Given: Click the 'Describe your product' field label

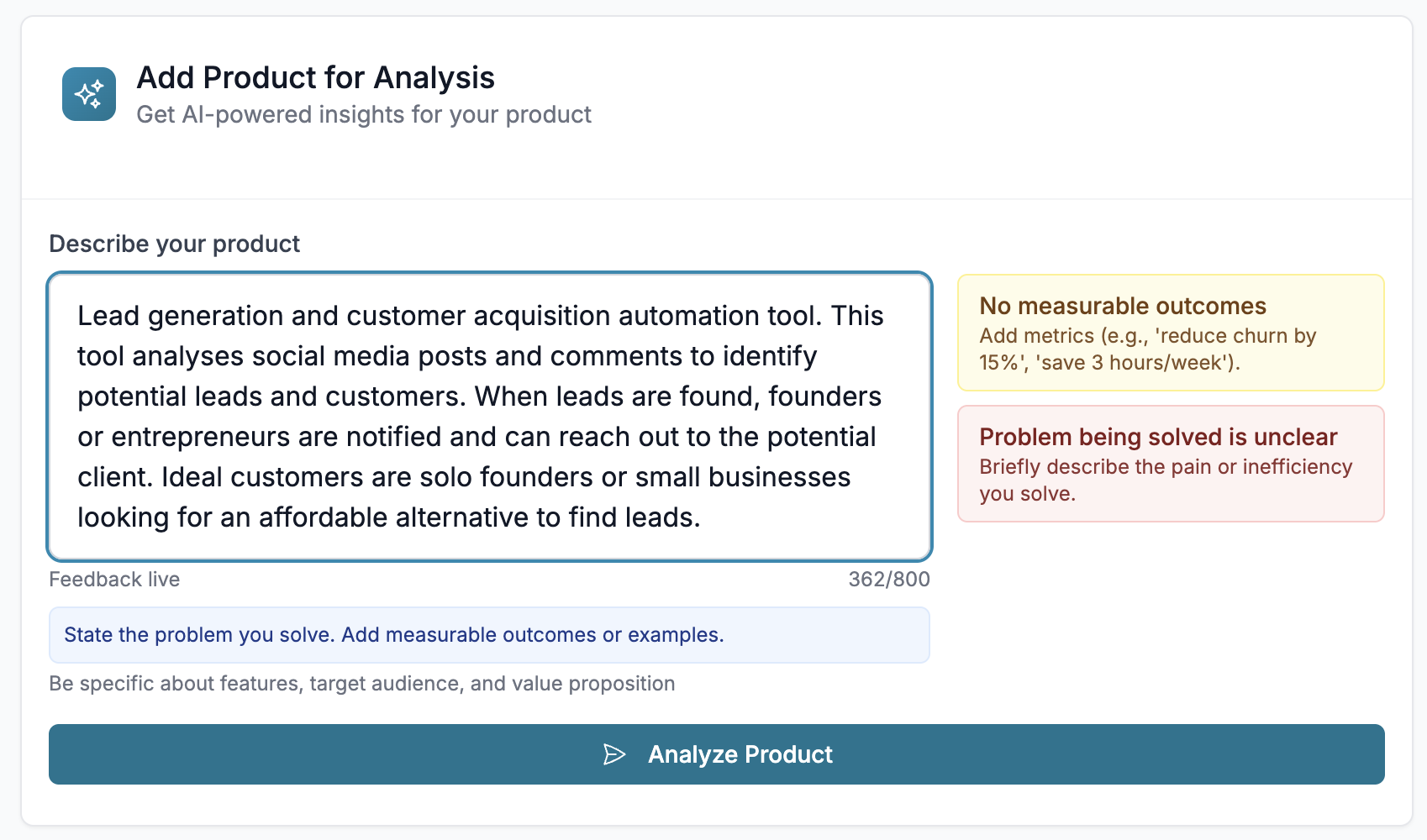Looking at the screenshot, I should click(174, 244).
